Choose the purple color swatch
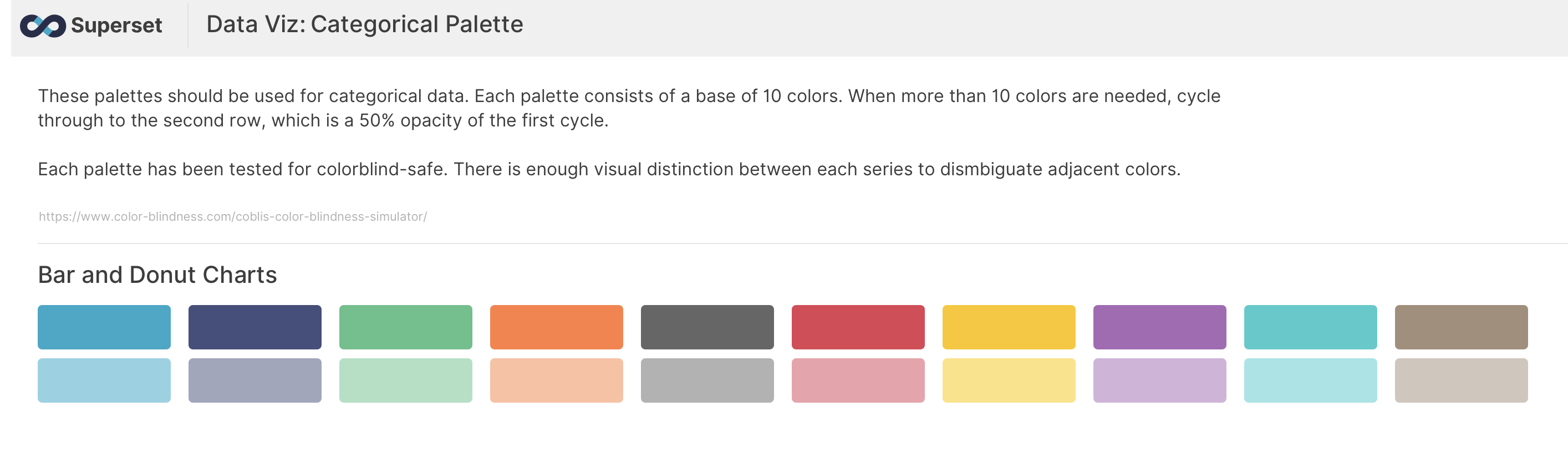The width and height of the screenshot is (1568, 467). [x=1159, y=327]
